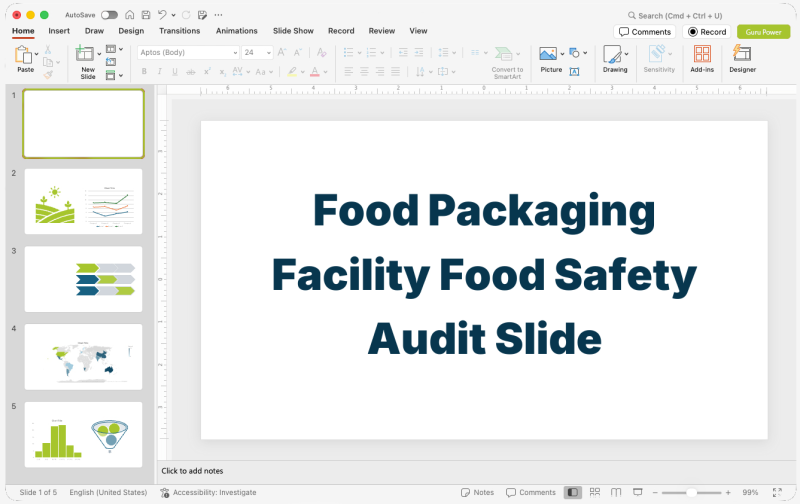800x504 pixels.
Task: Open the Add-ins icon
Action: click(x=702, y=54)
